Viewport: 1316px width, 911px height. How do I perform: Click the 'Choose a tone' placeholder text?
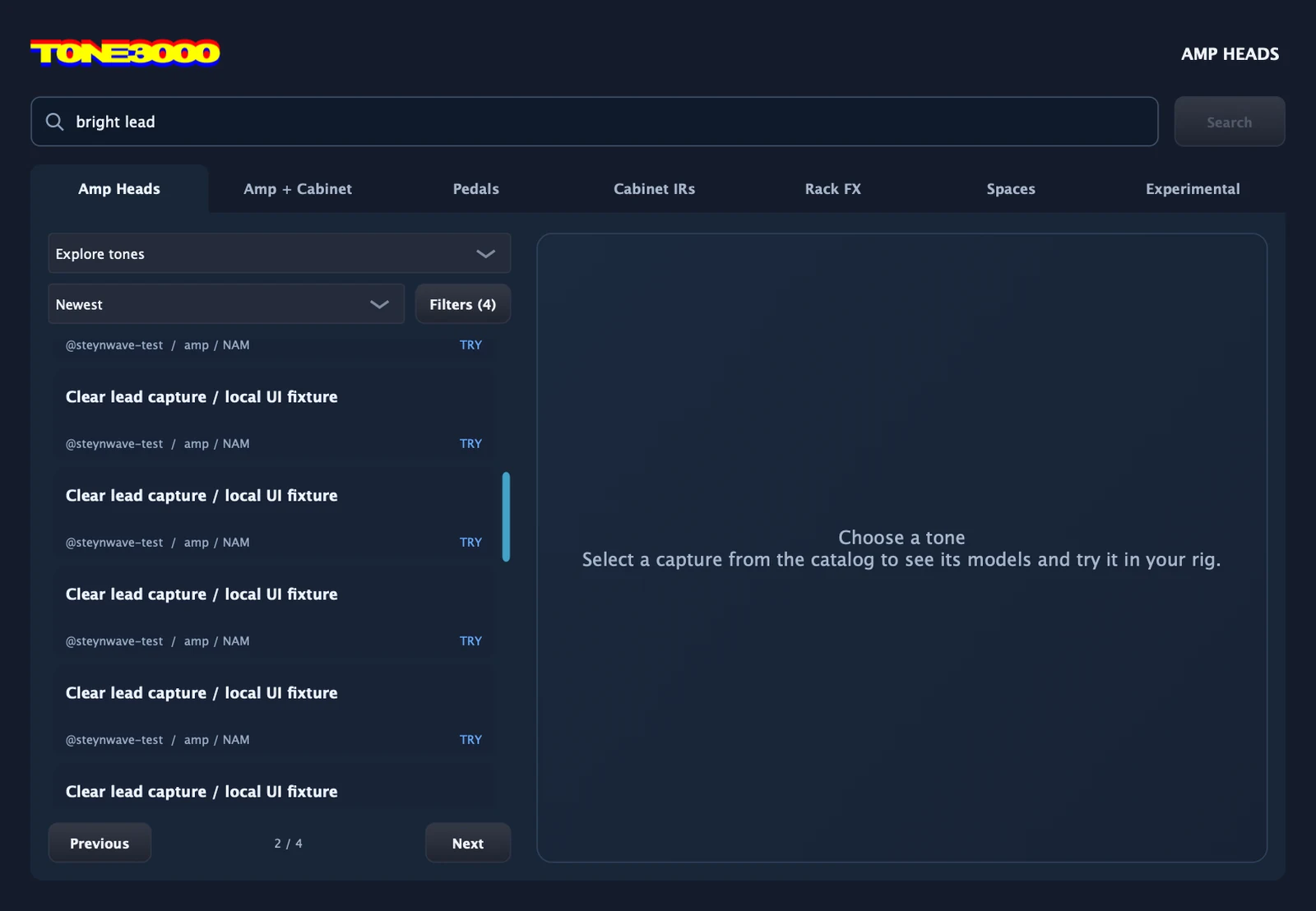901,537
